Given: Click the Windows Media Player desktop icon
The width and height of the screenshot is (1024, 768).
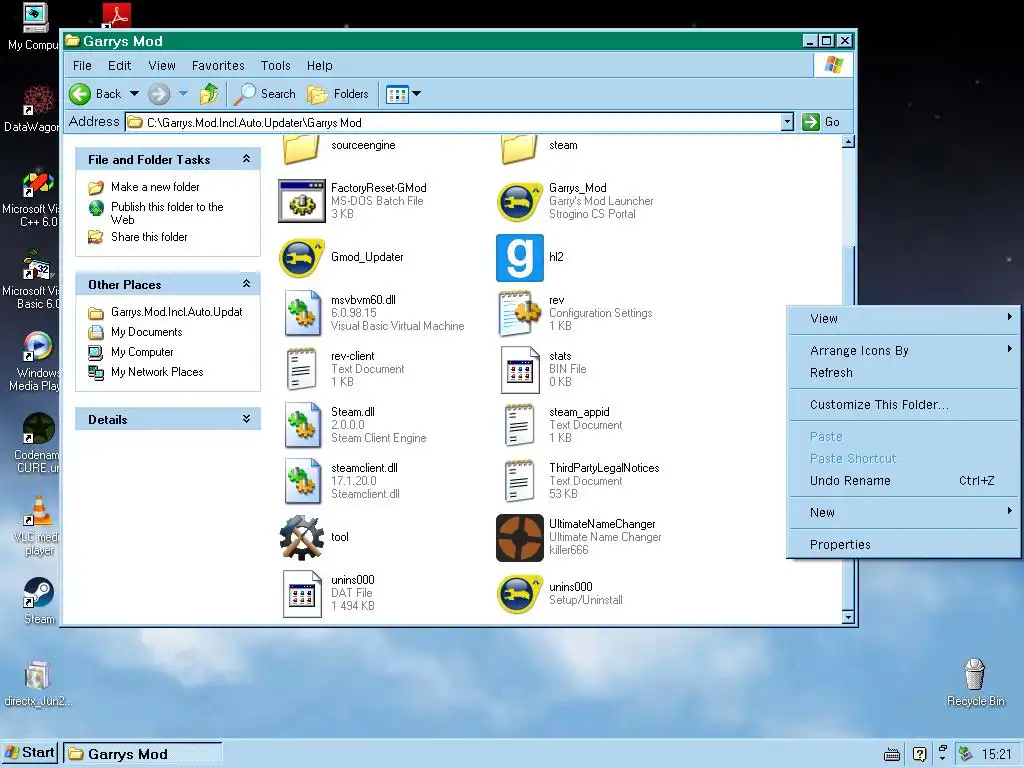Looking at the screenshot, I should (x=38, y=346).
